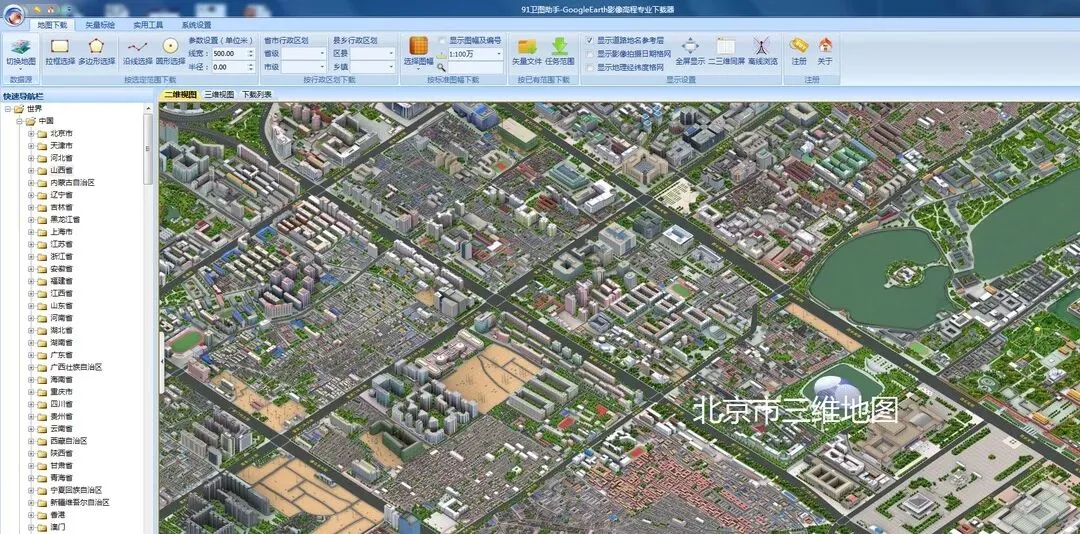Expand the 北京市 tree node
The height and width of the screenshot is (534, 1080).
(x=31, y=134)
